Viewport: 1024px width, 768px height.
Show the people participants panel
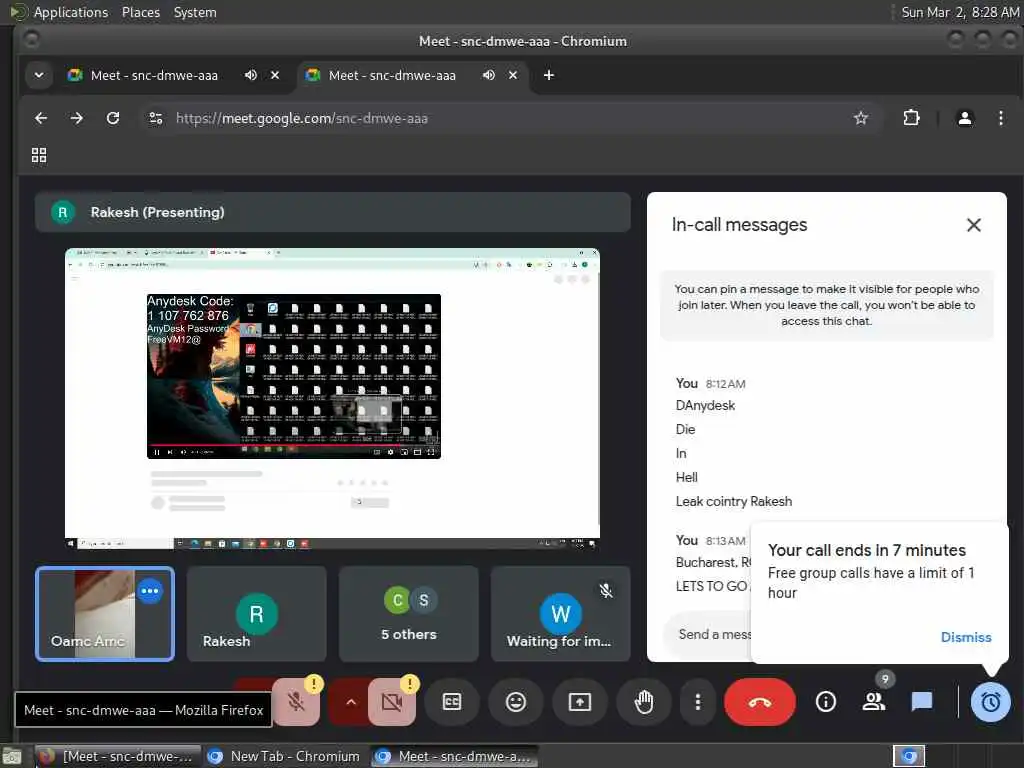coord(874,702)
